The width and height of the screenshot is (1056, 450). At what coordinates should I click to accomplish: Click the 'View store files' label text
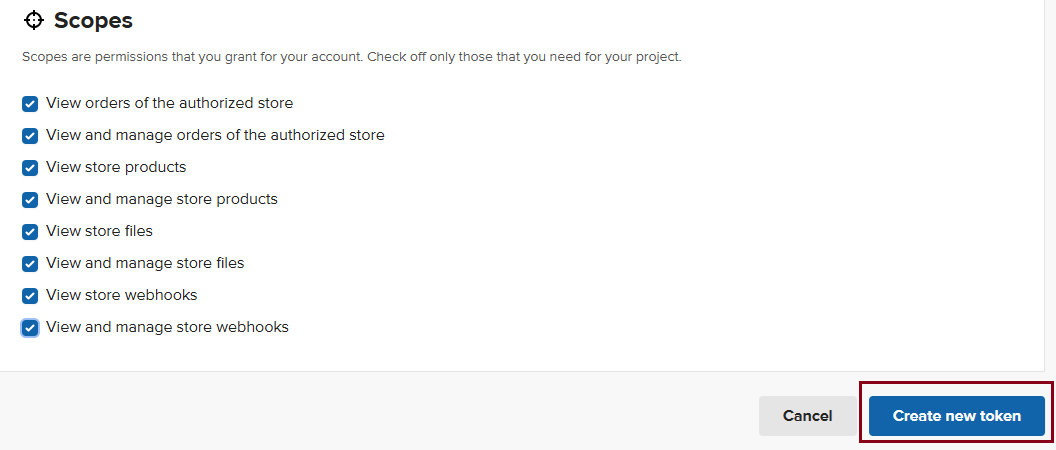(x=99, y=231)
